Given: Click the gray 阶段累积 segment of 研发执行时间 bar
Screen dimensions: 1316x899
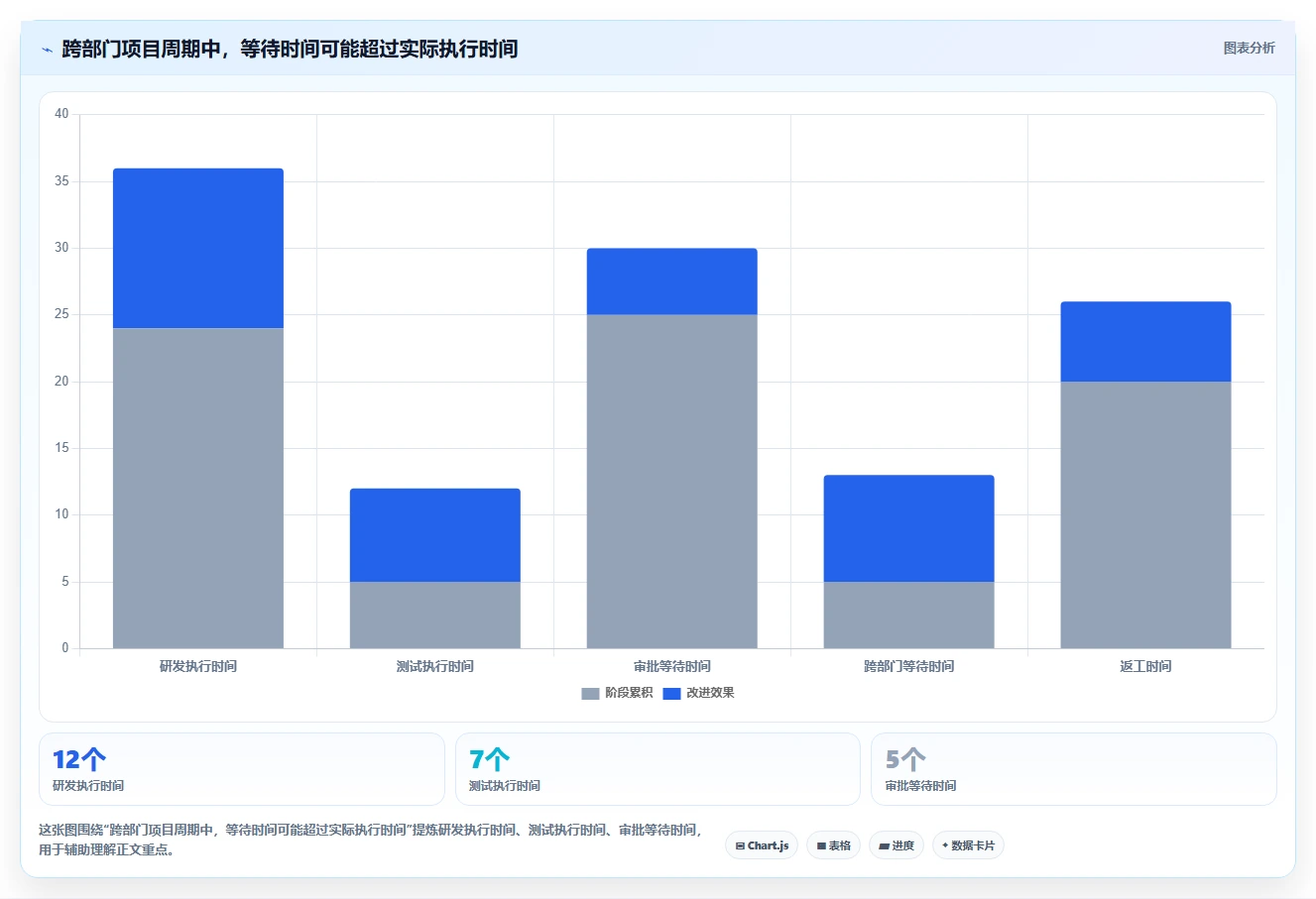Looking at the screenshot, I should coord(198,488).
